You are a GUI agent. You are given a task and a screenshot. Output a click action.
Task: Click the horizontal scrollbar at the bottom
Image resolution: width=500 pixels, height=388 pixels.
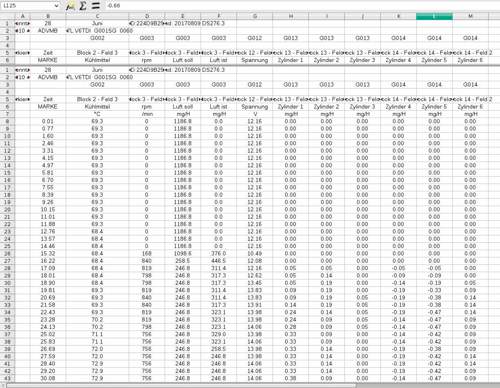(182, 386)
